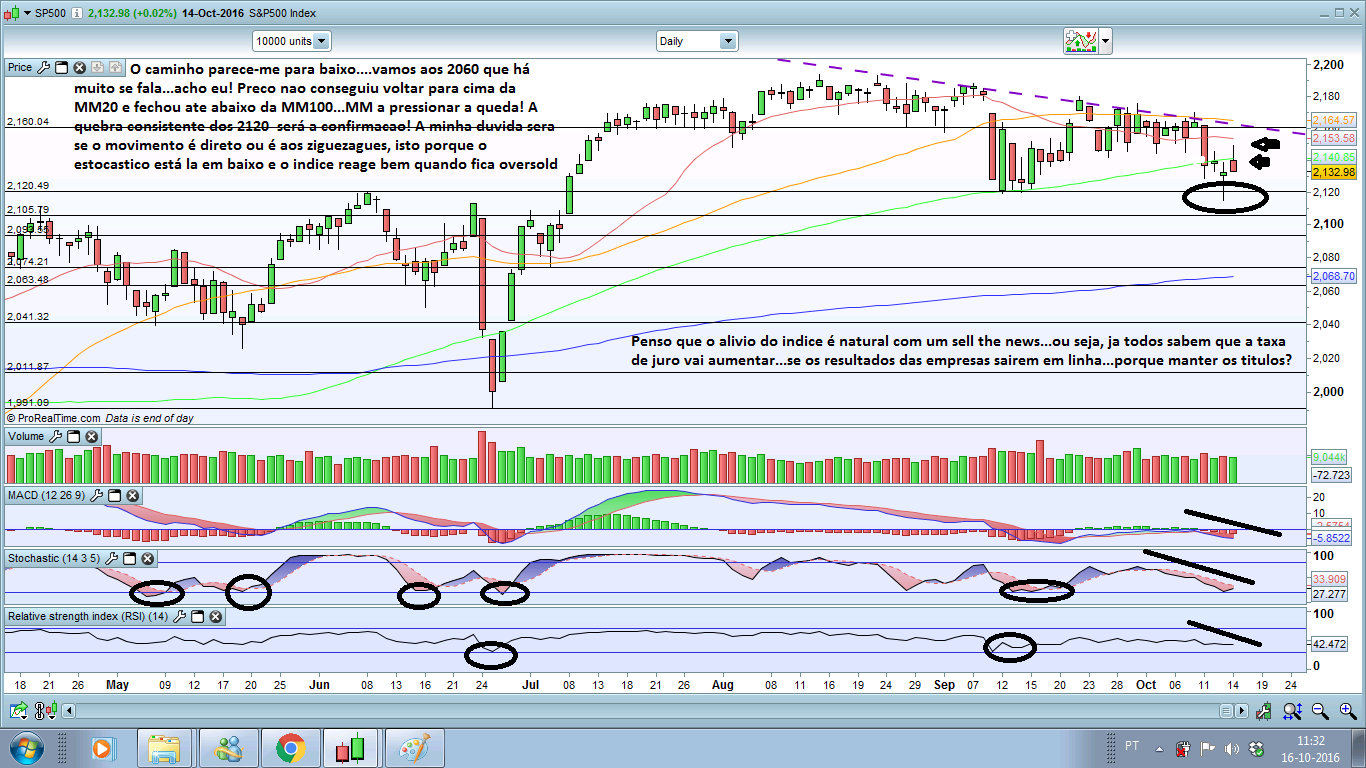Screen dimensions: 1366x768
Task: Open the 10000 units dropdown
Action: (x=291, y=41)
